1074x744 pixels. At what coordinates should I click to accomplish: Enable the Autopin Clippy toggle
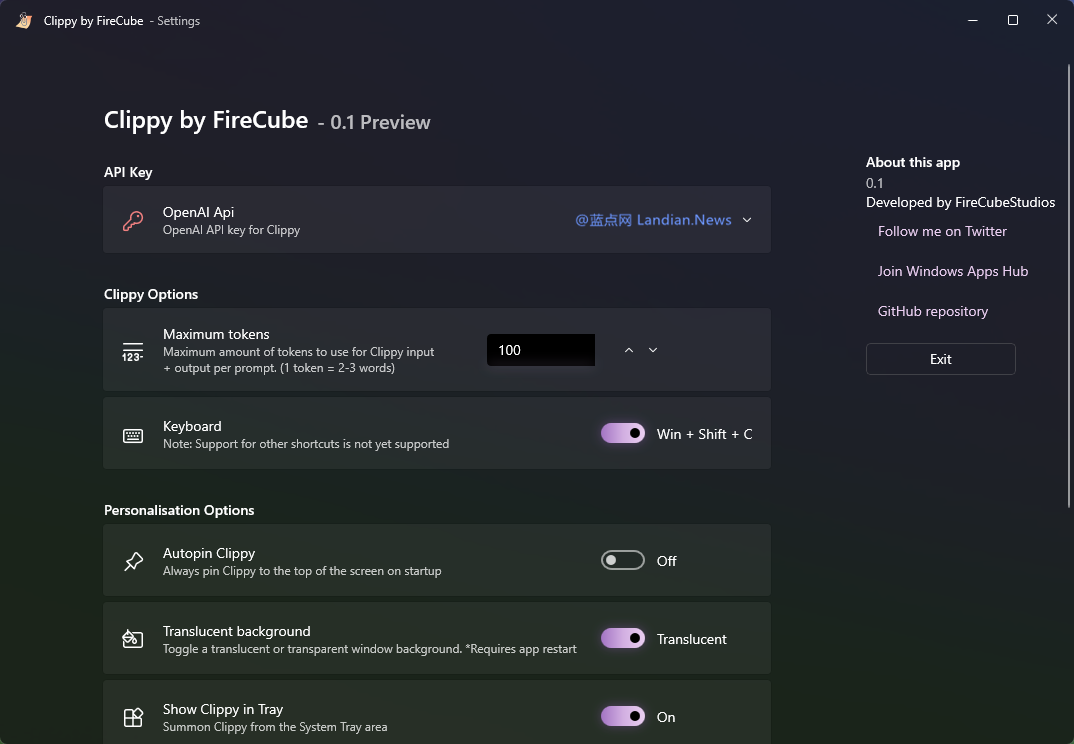[623, 561]
